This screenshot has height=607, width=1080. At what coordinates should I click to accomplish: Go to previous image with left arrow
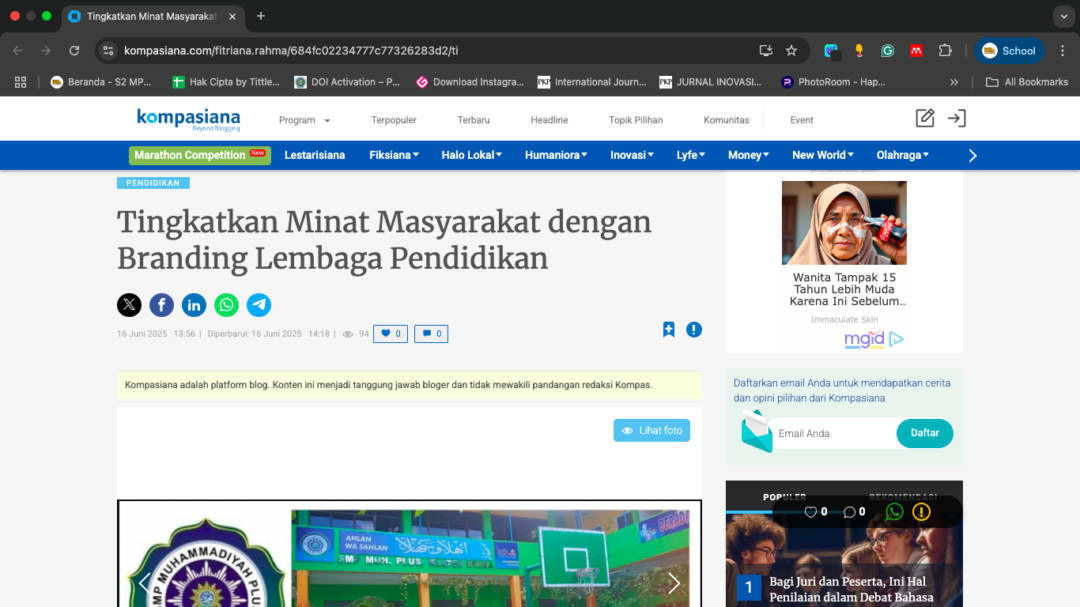tap(144, 583)
